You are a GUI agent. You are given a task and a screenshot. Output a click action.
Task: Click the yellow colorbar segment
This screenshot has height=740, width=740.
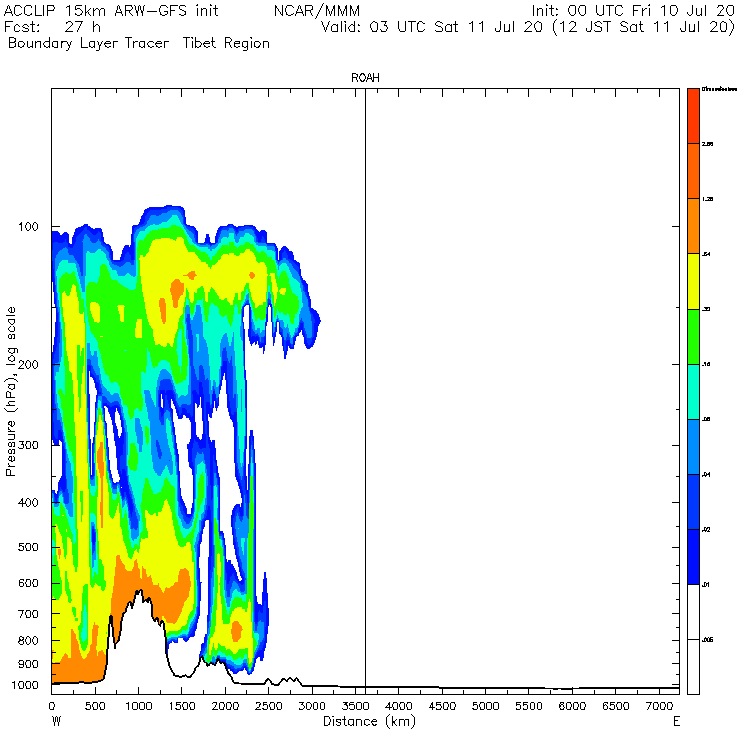point(693,281)
